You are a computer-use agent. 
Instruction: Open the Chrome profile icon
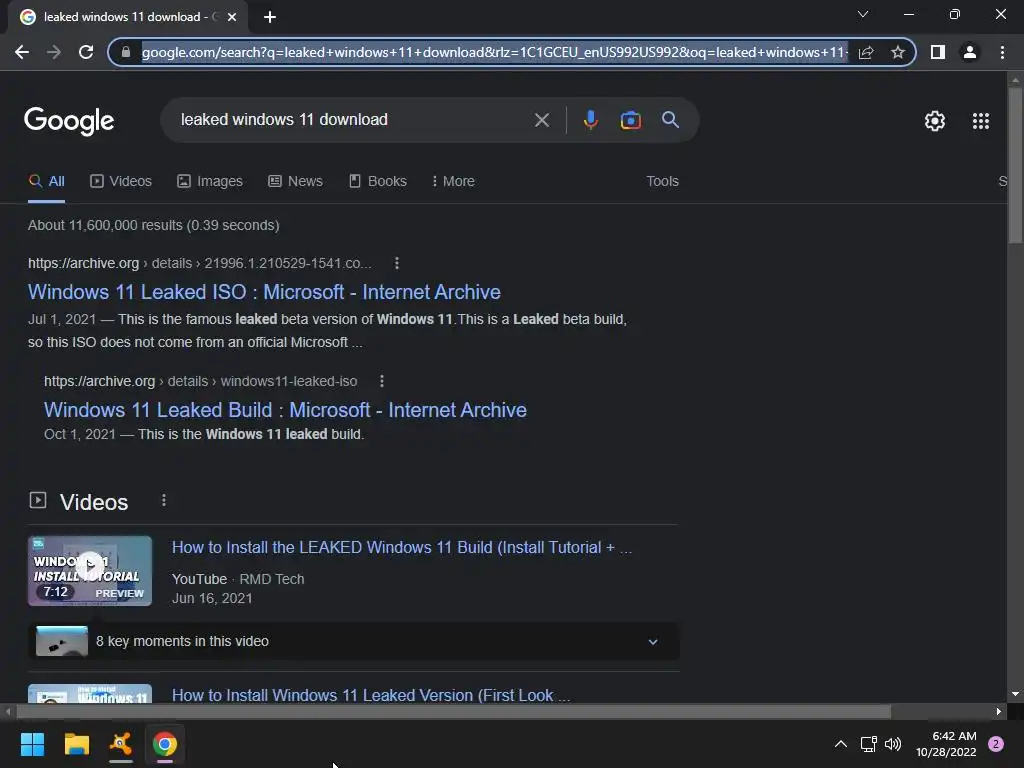(970, 52)
